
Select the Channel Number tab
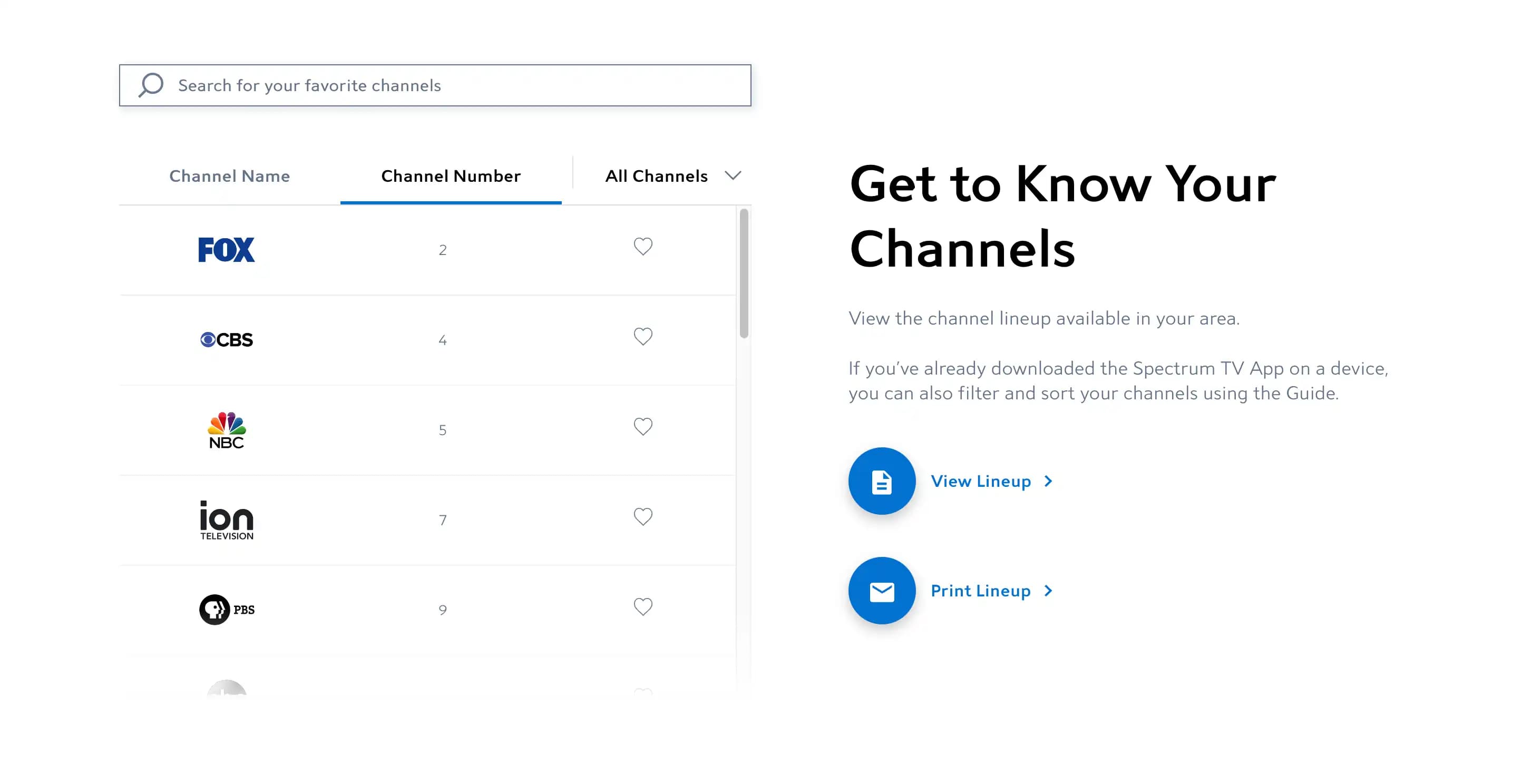click(451, 176)
